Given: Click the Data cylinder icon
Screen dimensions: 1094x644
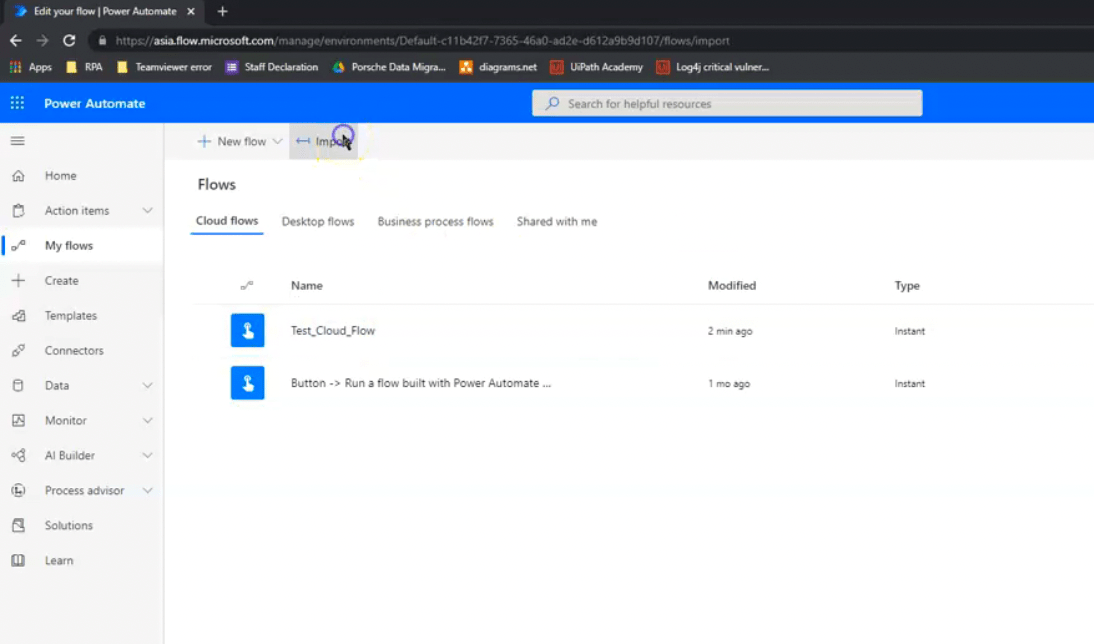Looking at the screenshot, I should (x=18, y=385).
